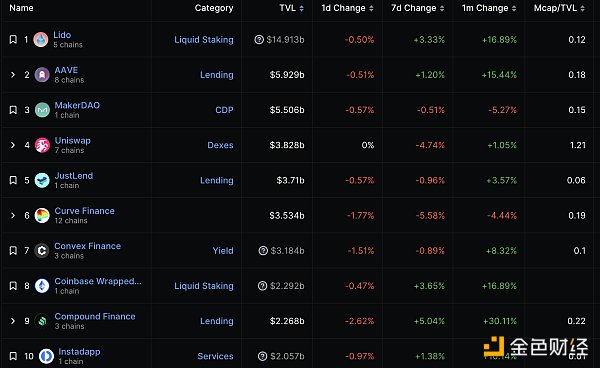Click the Curve Finance rainbow logo
The width and height of the screenshot is (600, 368).
(x=42, y=215)
